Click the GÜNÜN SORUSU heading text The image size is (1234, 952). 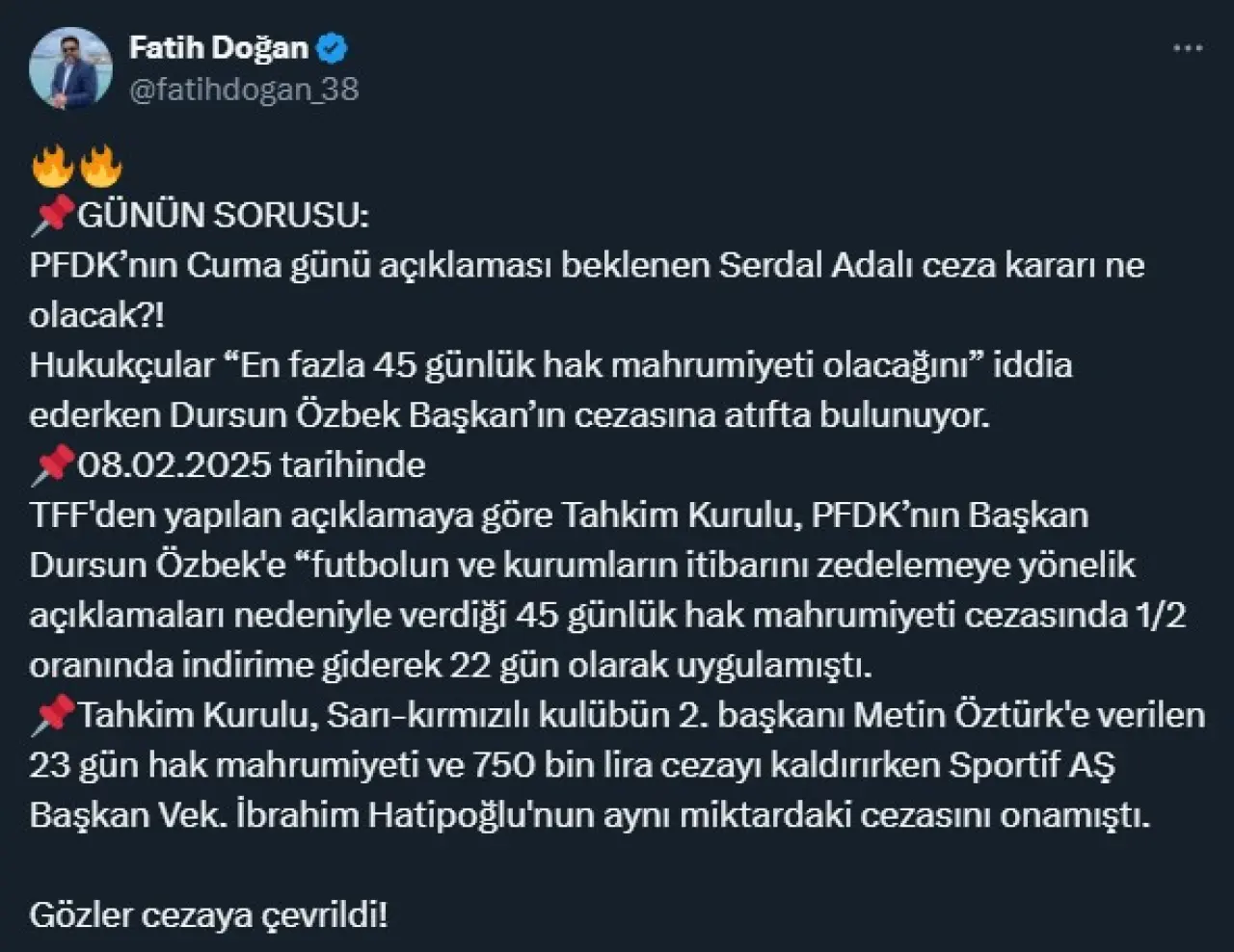[223, 215]
